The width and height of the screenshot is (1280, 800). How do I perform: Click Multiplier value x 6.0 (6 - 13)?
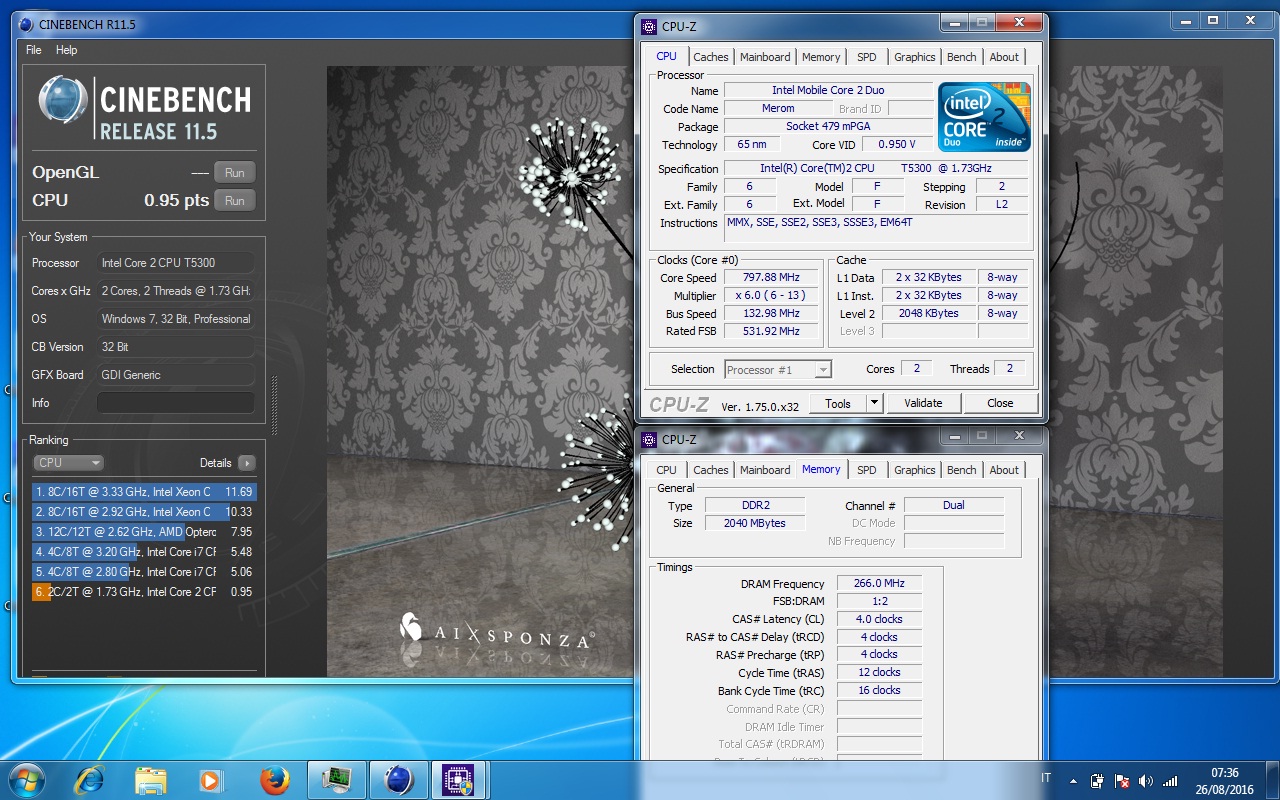click(x=772, y=296)
